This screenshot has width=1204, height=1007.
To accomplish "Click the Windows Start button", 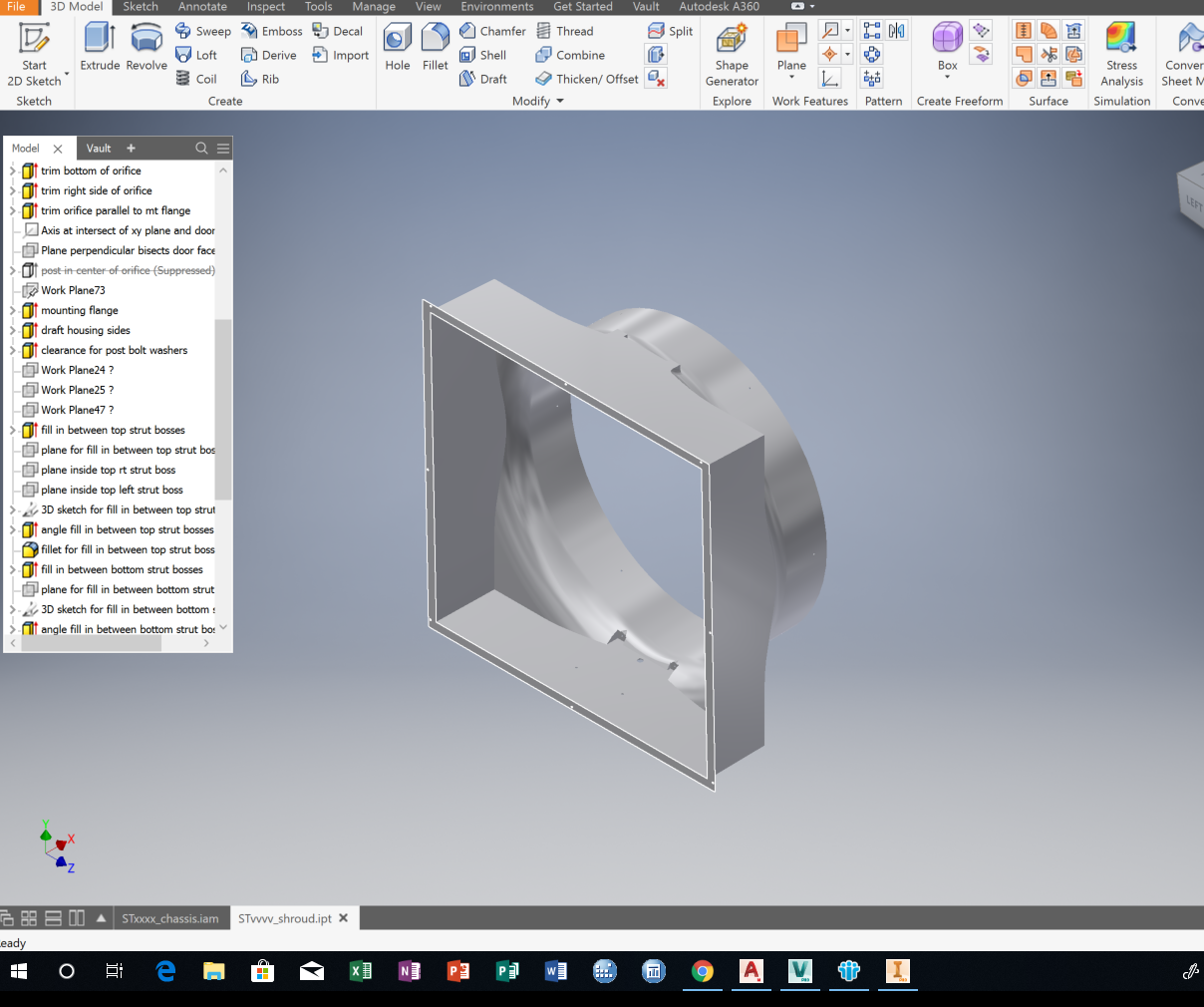I will coord(19,971).
